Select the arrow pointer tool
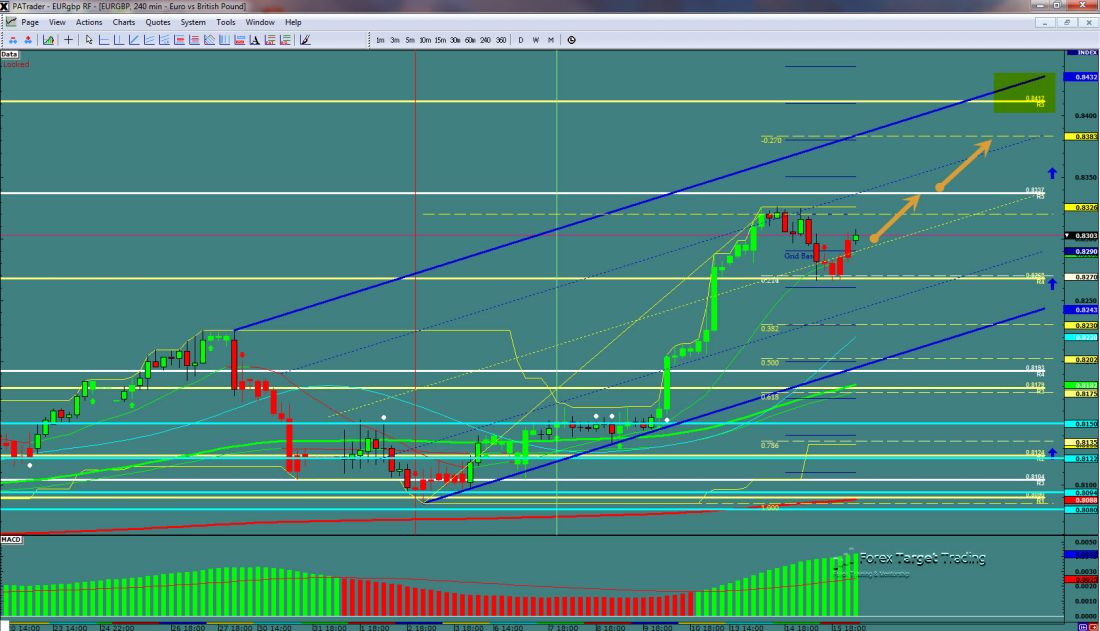 pyautogui.click(x=89, y=40)
